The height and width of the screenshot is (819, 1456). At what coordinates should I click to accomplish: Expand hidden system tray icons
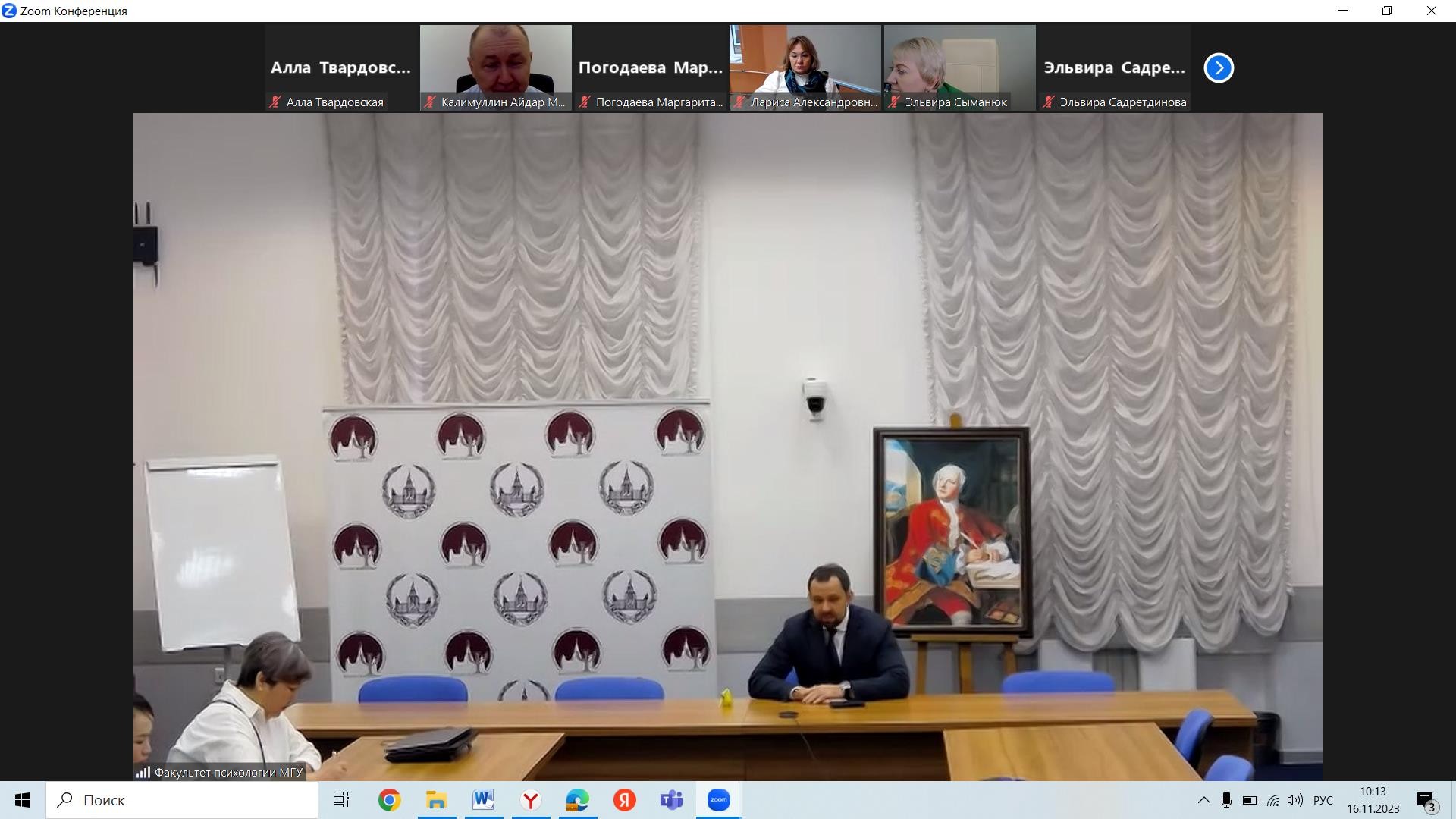click(1203, 800)
